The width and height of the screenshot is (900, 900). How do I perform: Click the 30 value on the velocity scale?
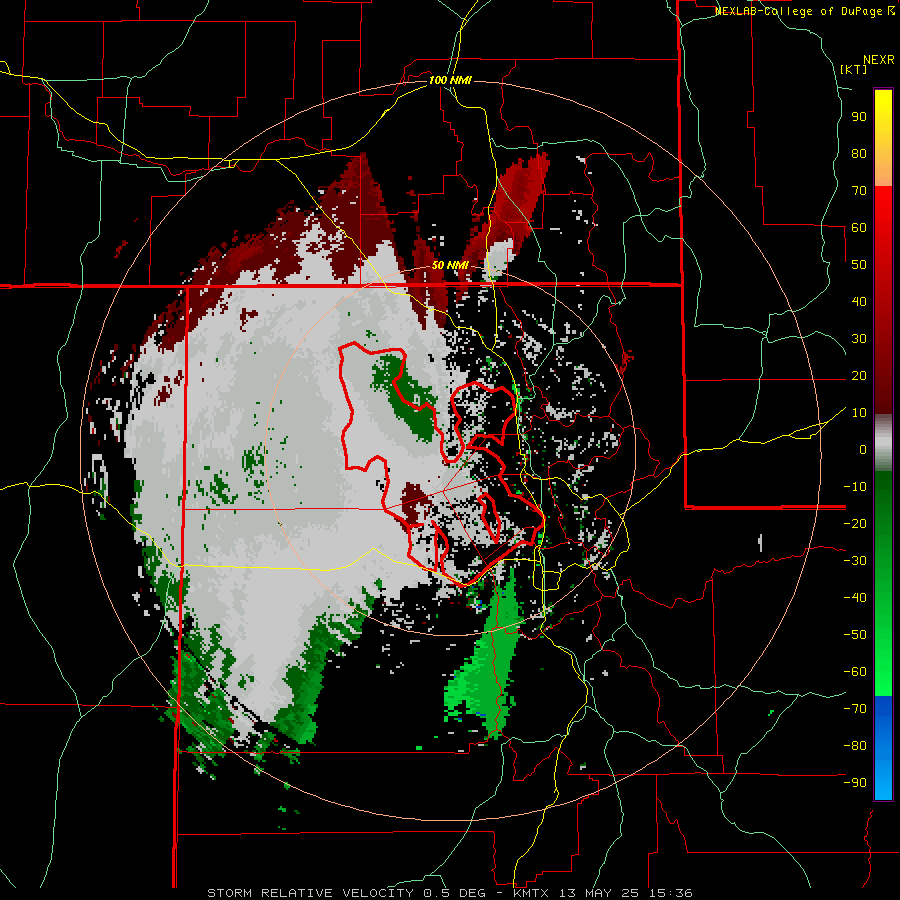coord(859,339)
